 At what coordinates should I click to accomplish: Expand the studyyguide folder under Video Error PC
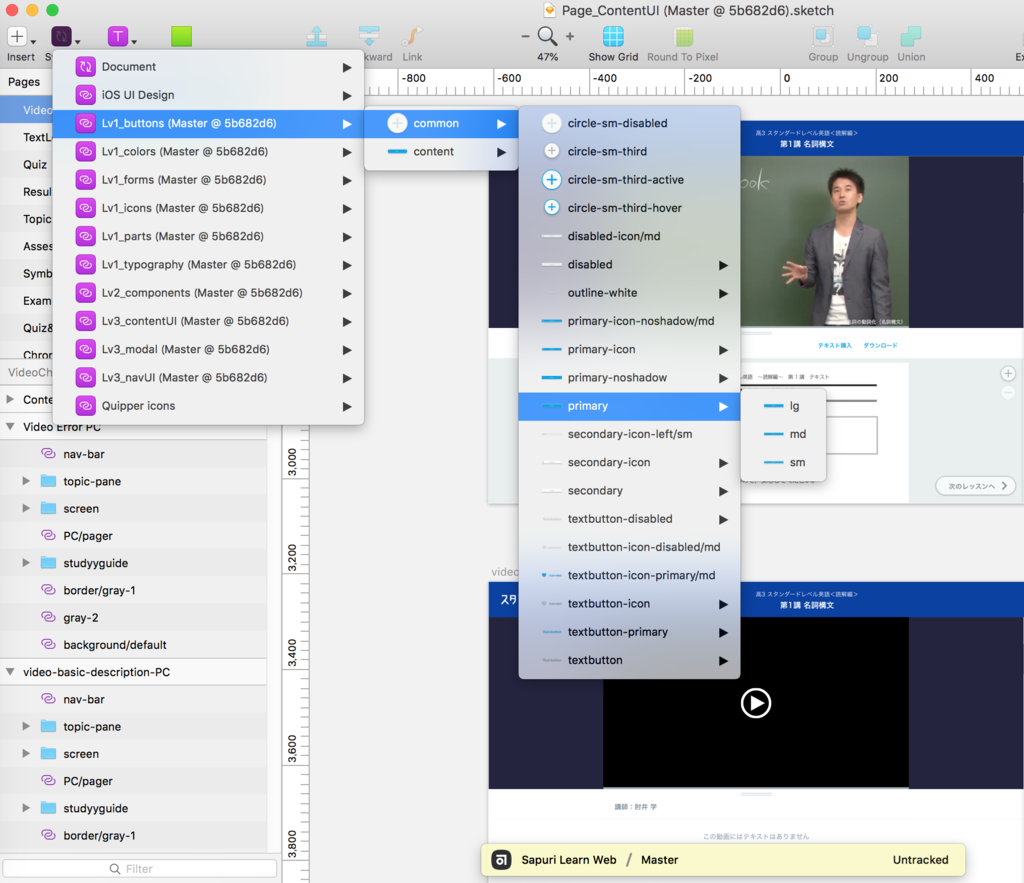(27, 563)
